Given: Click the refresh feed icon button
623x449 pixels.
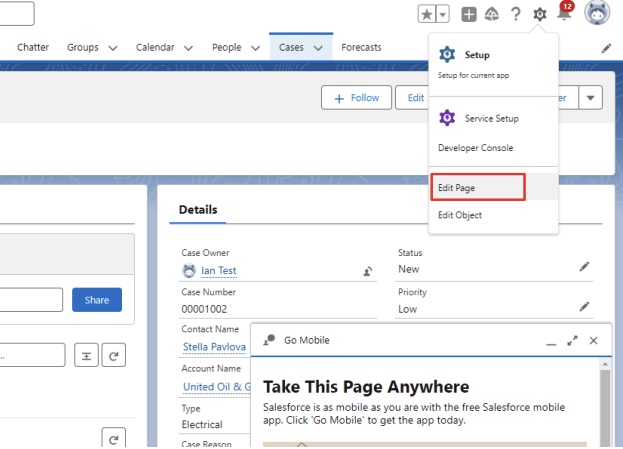Looking at the screenshot, I should point(114,355).
